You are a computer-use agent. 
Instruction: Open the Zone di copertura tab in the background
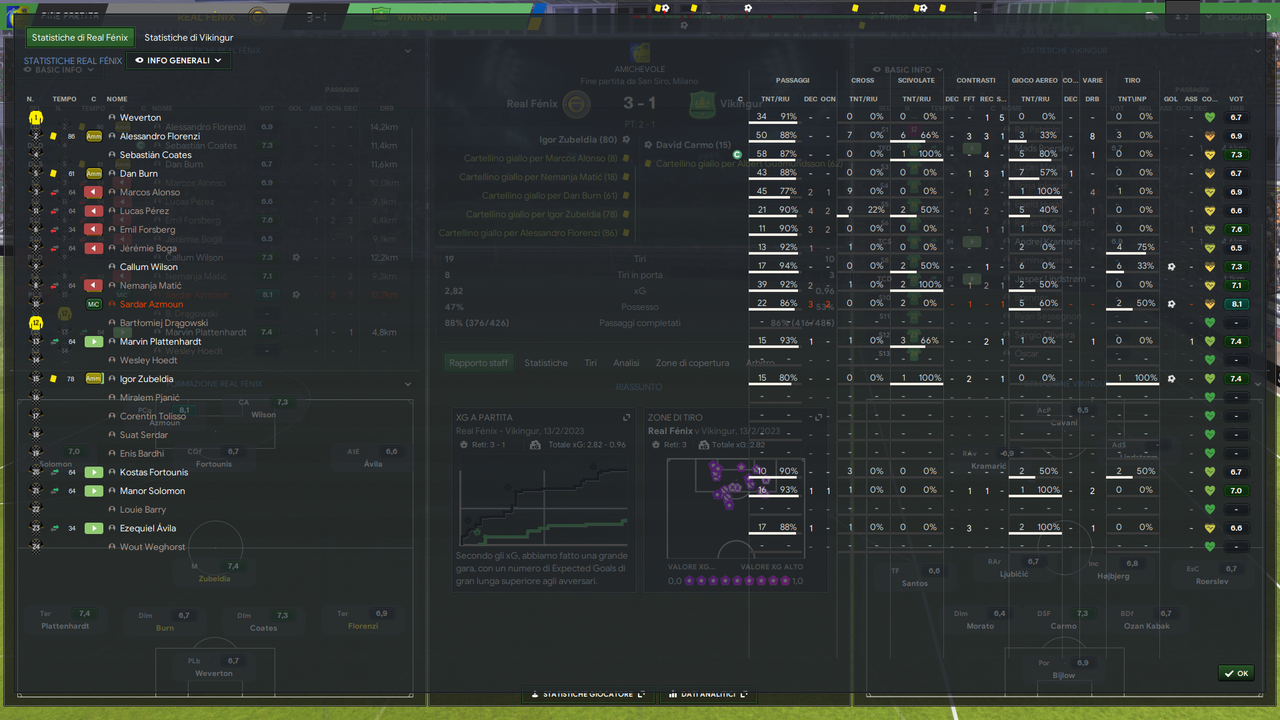pos(692,363)
